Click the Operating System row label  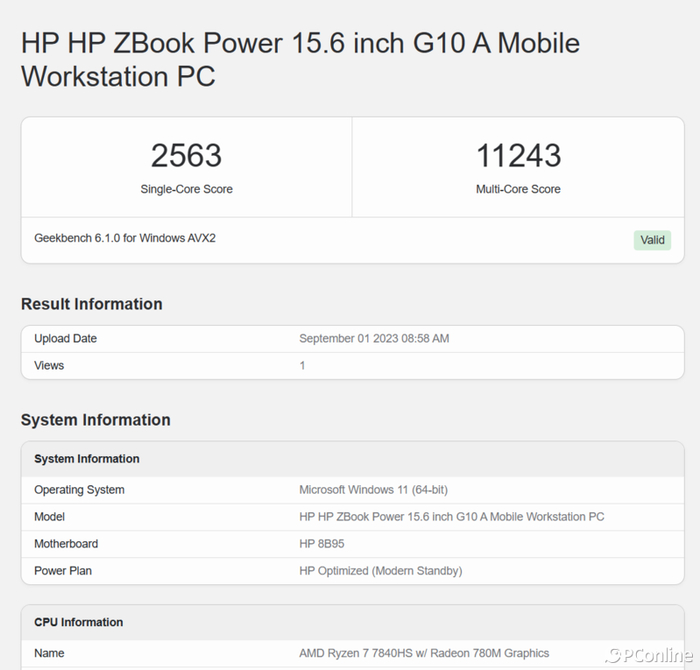click(x=79, y=490)
